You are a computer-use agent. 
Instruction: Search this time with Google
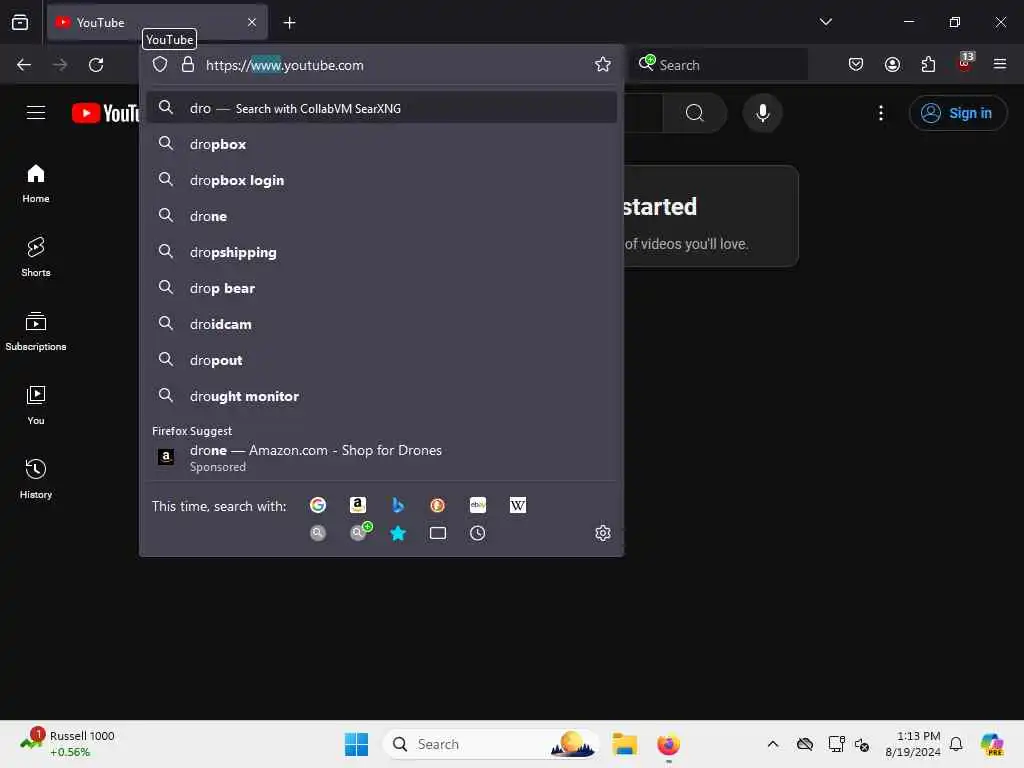(318, 505)
